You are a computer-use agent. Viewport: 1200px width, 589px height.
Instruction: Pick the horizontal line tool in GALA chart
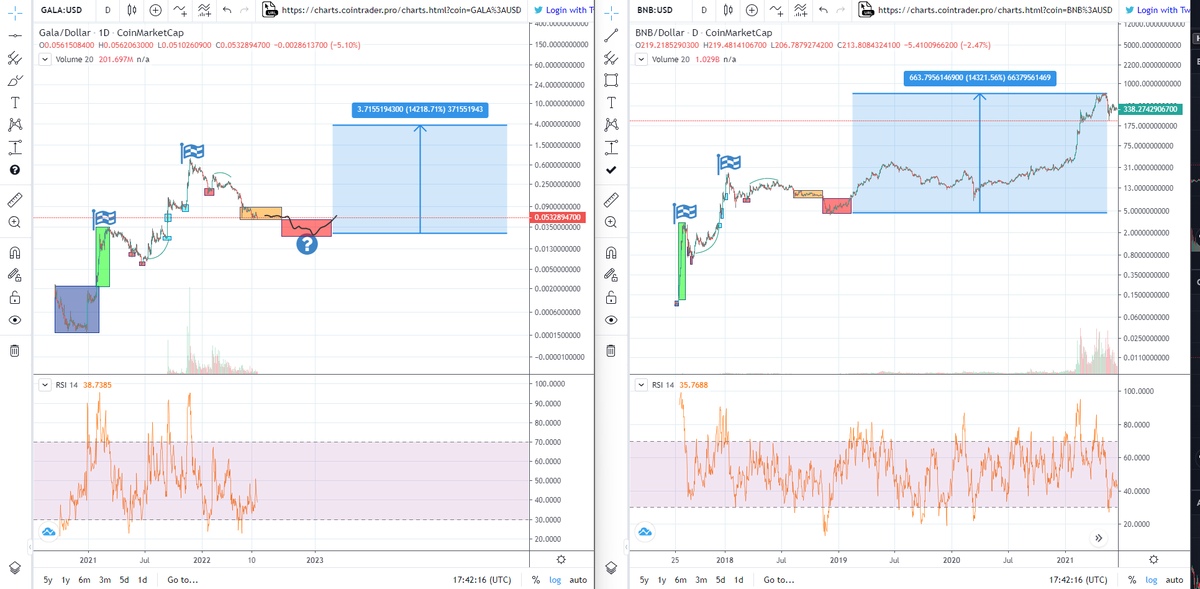coord(14,34)
